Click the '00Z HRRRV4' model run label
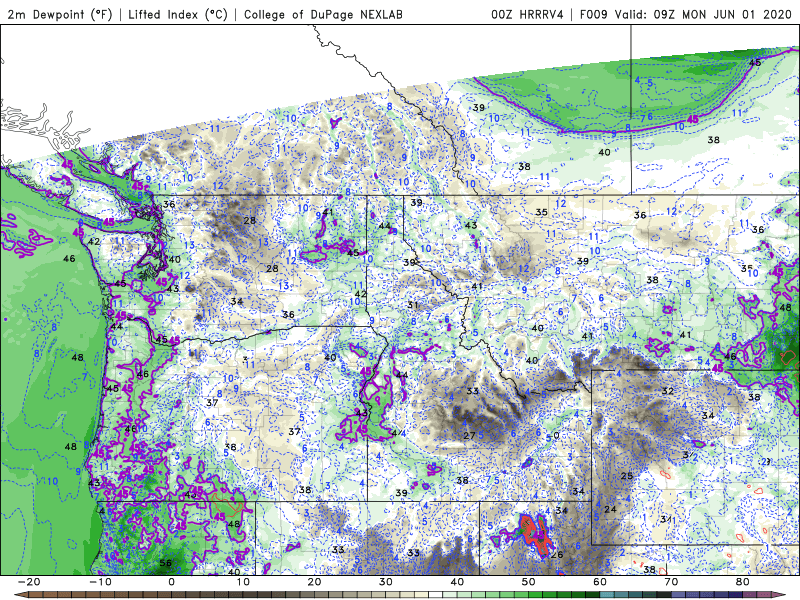Viewport: 800px width, 600px height. click(527, 14)
